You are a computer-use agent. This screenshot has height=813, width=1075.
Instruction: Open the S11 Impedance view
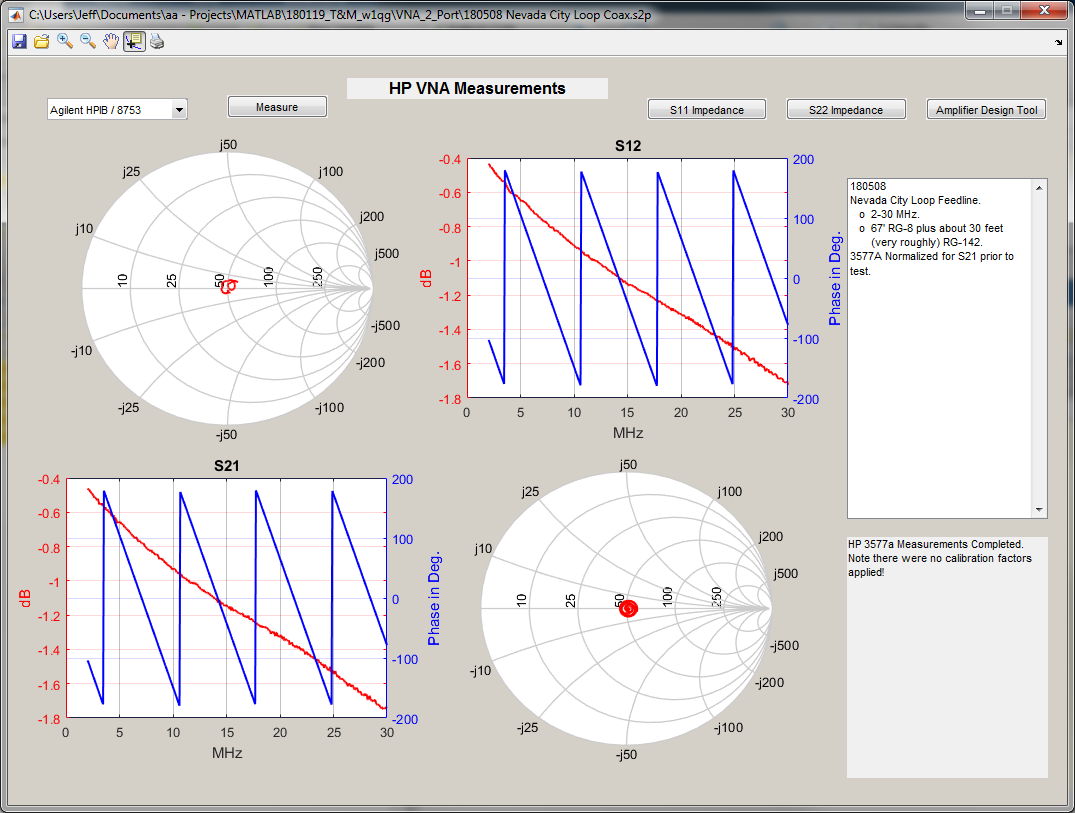706,109
